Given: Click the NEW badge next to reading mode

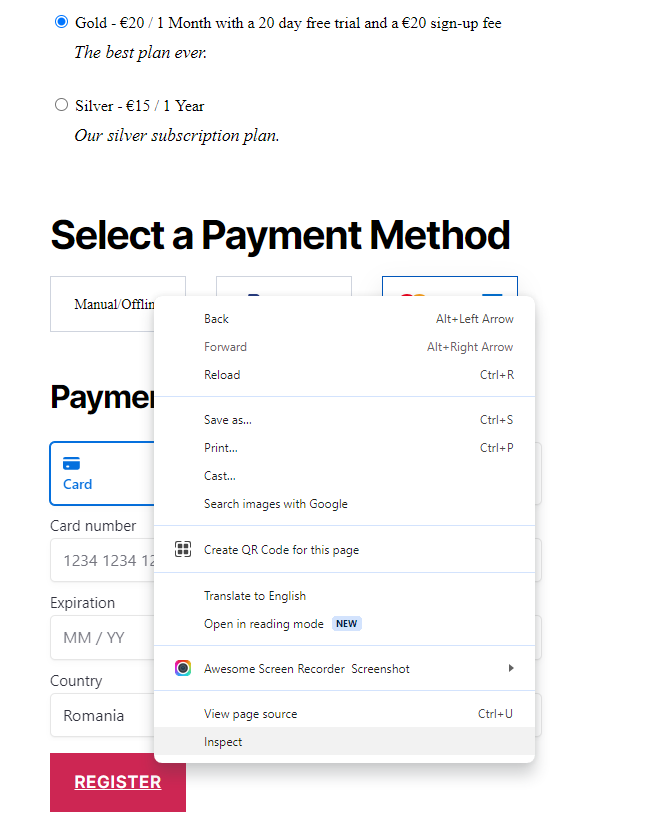Looking at the screenshot, I should [346, 623].
